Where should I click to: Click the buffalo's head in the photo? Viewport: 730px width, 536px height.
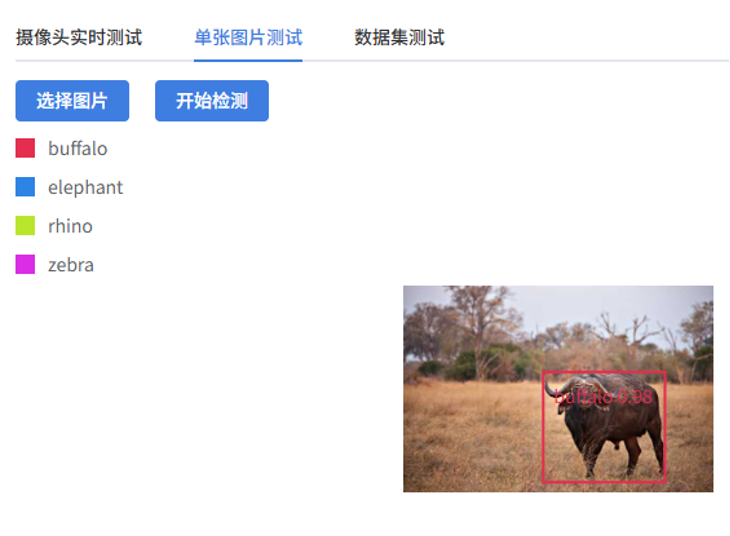click(x=575, y=396)
